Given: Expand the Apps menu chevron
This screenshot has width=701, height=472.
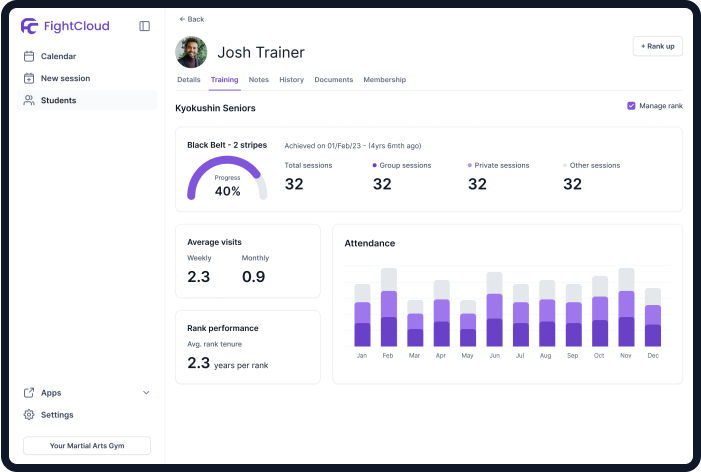Looking at the screenshot, I should pos(146,393).
